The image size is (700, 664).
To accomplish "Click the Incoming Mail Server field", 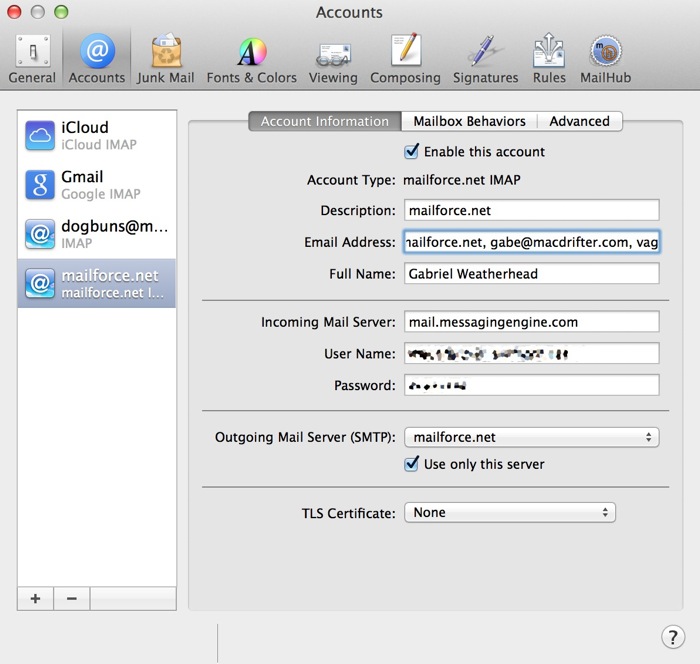I will coord(531,322).
